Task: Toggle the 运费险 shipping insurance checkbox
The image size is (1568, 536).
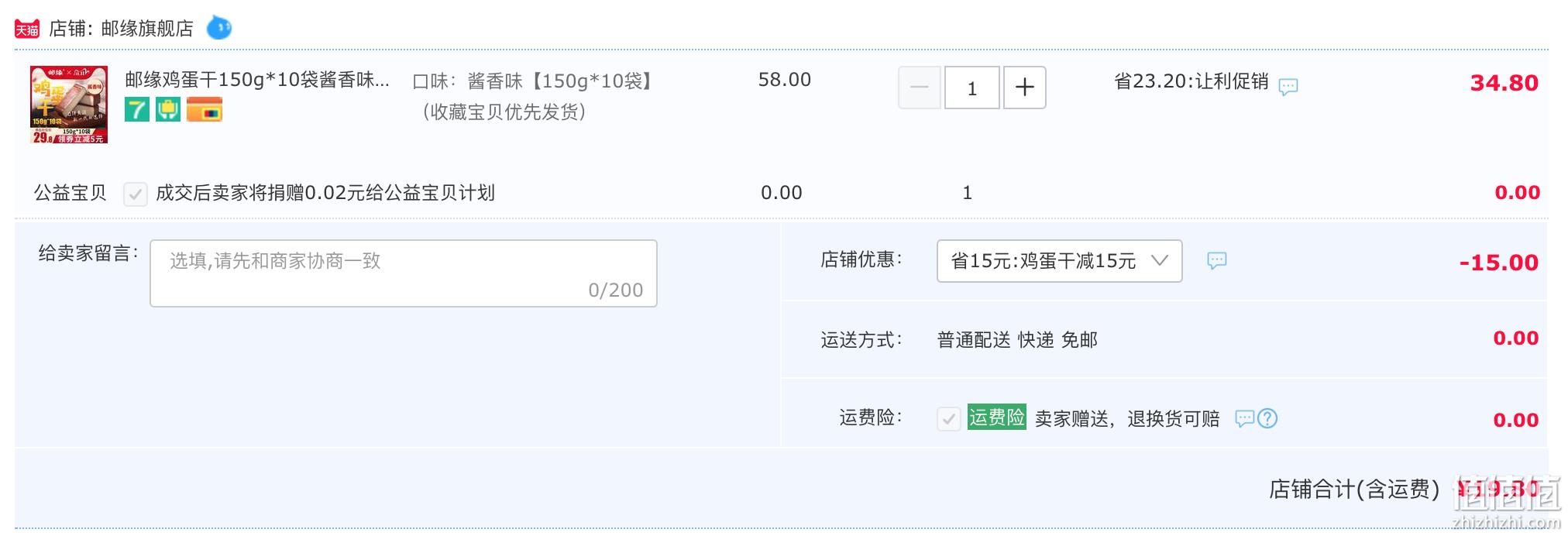Action: (949, 419)
